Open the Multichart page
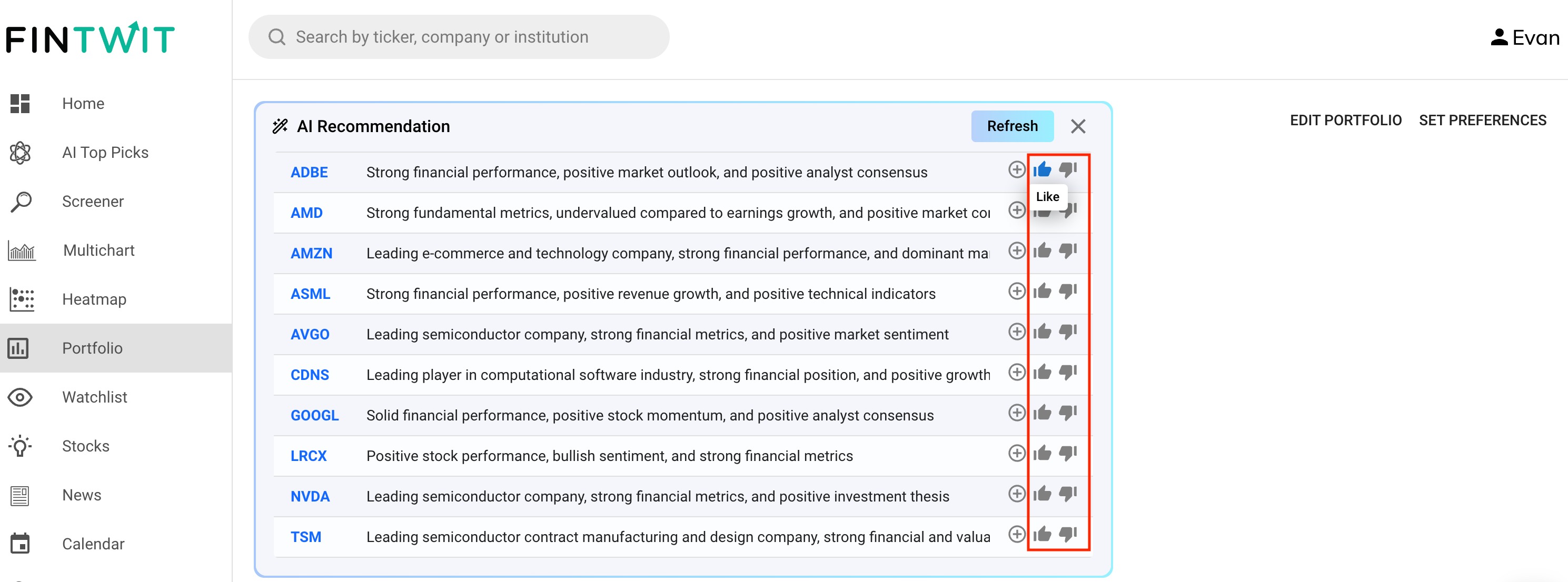The height and width of the screenshot is (582, 1568). pyautogui.click(x=116, y=250)
